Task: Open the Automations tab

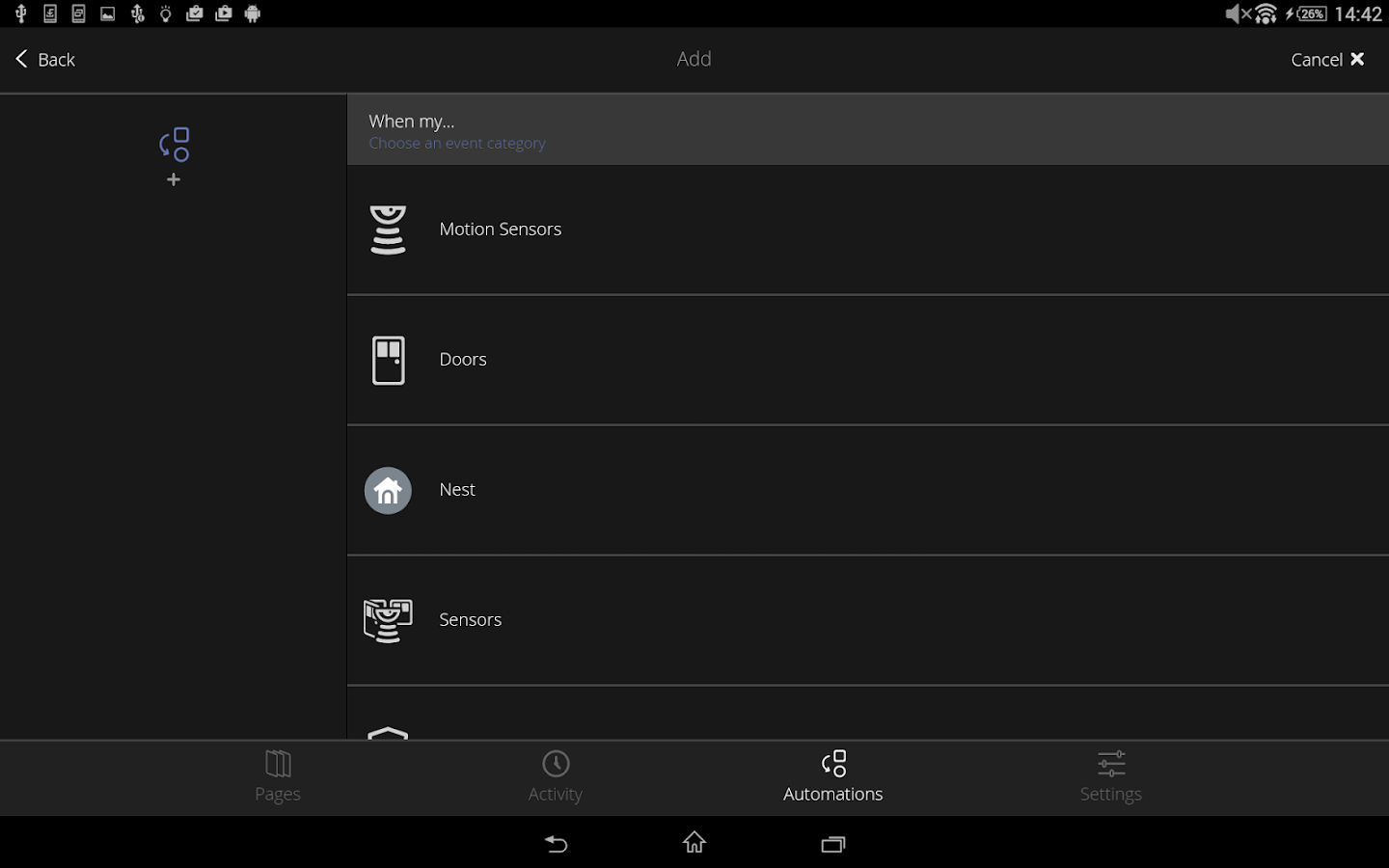Action: pos(833,777)
